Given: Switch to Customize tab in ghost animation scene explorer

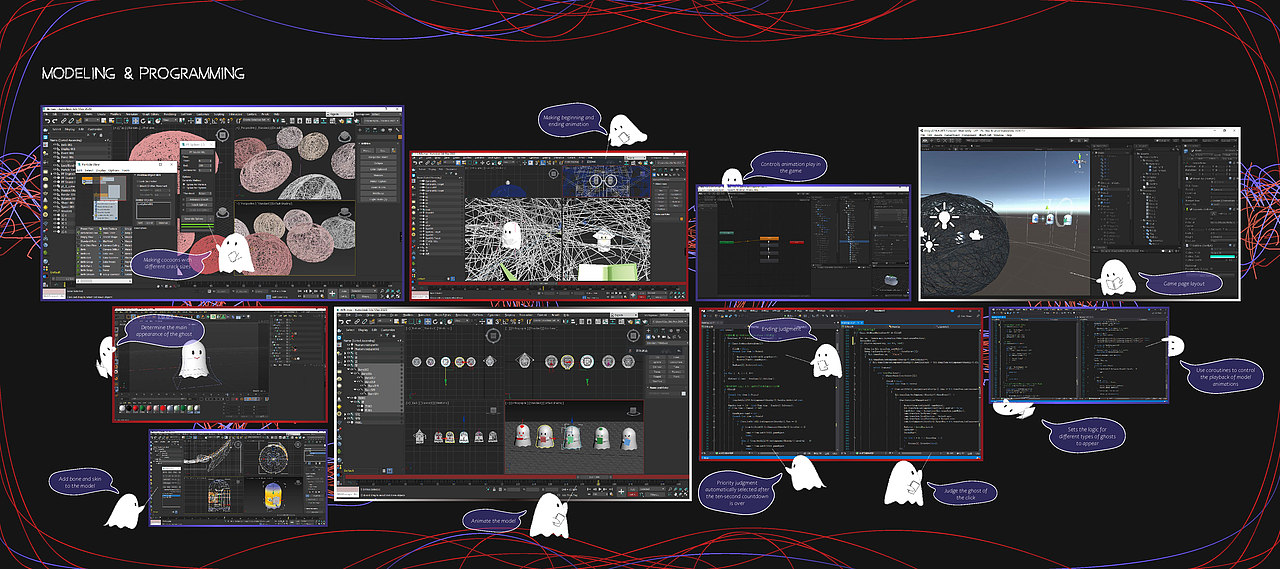Looking at the screenshot, I should [x=388, y=330].
